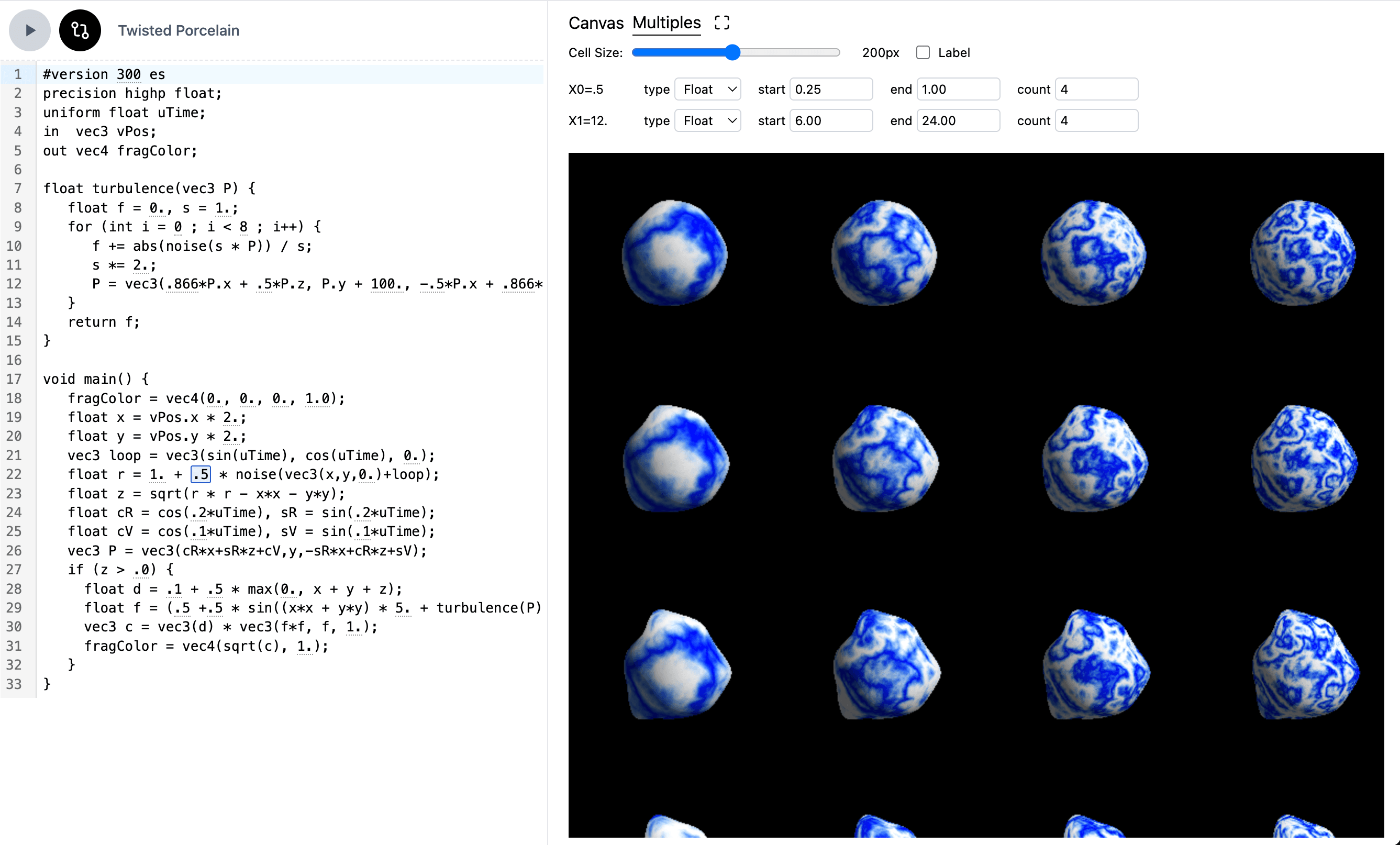This screenshot has height=845, width=1400.
Task: Click the Twisted Porcelain title
Action: tap(179, 30)
